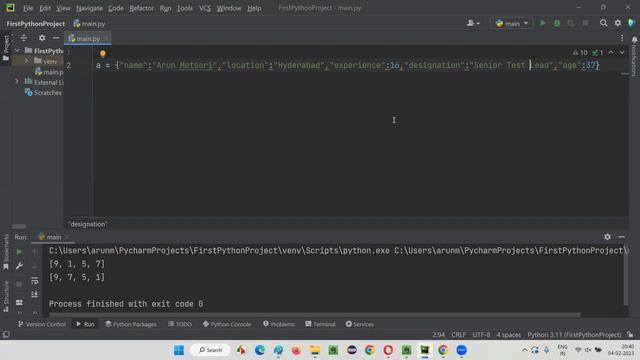Stop process in the Run panel
This screenshot has height=360, width=640.
(19, 284)
